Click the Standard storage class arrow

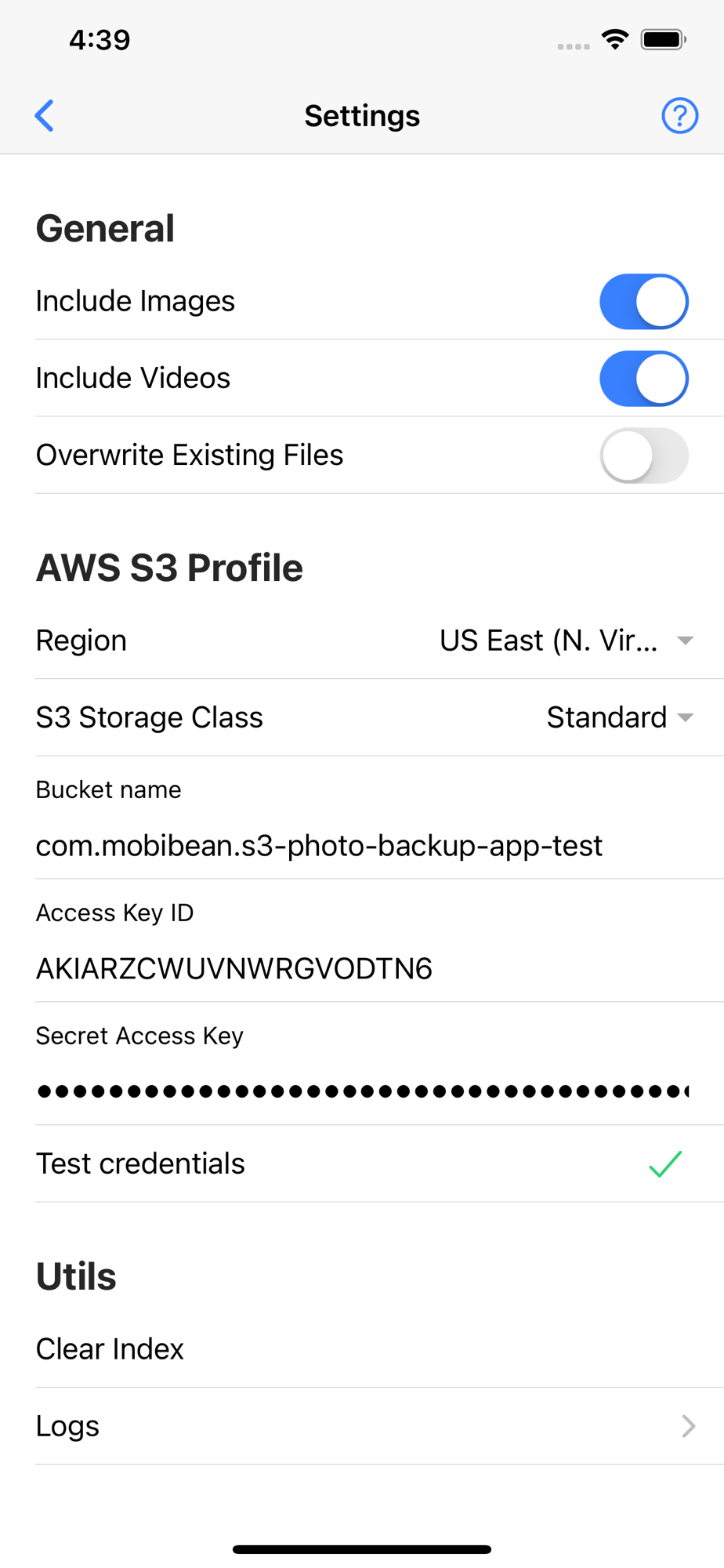686,717
